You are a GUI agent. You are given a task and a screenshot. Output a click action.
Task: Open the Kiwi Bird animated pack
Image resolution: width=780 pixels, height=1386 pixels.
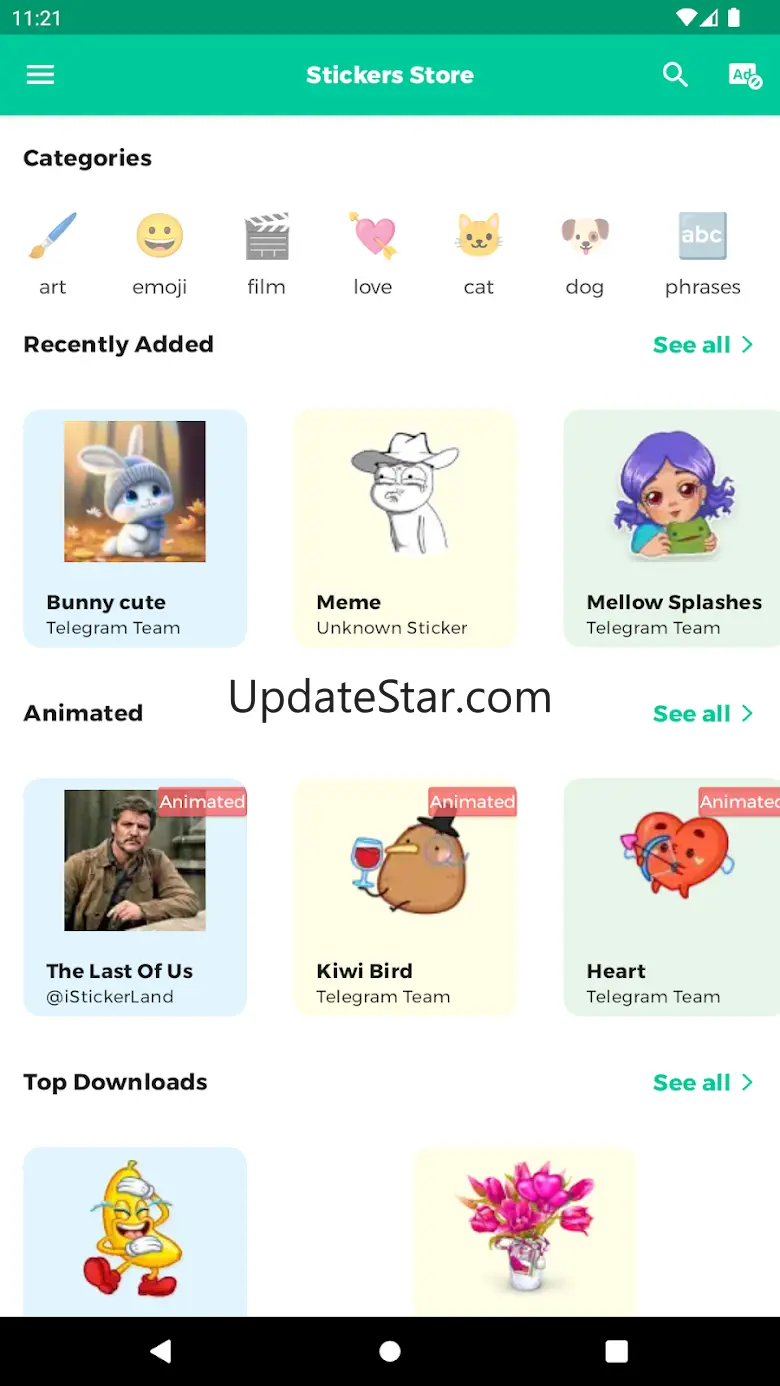pos(405,897)
